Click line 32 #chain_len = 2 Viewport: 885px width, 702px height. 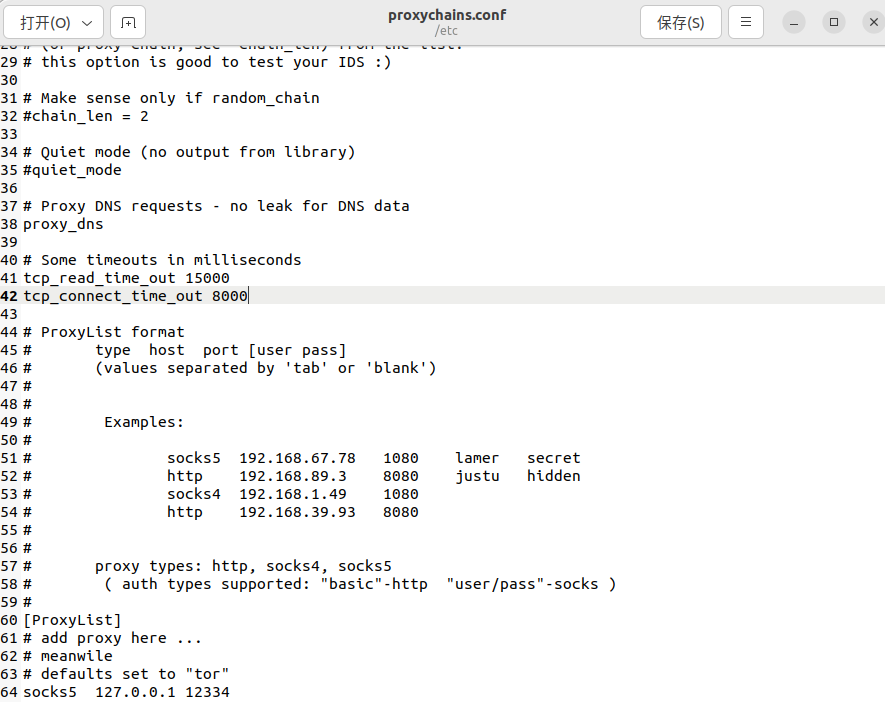(x=85, y=116)
